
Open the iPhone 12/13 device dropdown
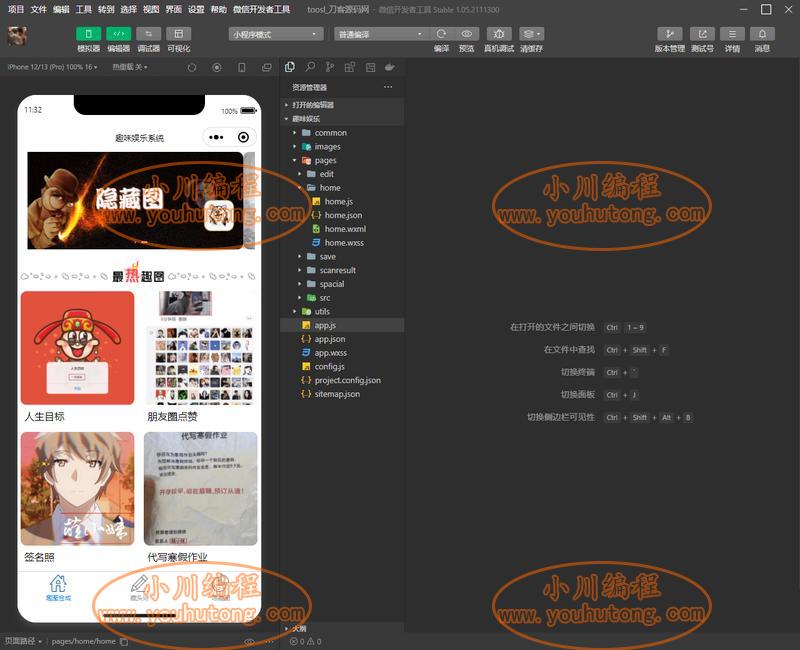point(52,67)
